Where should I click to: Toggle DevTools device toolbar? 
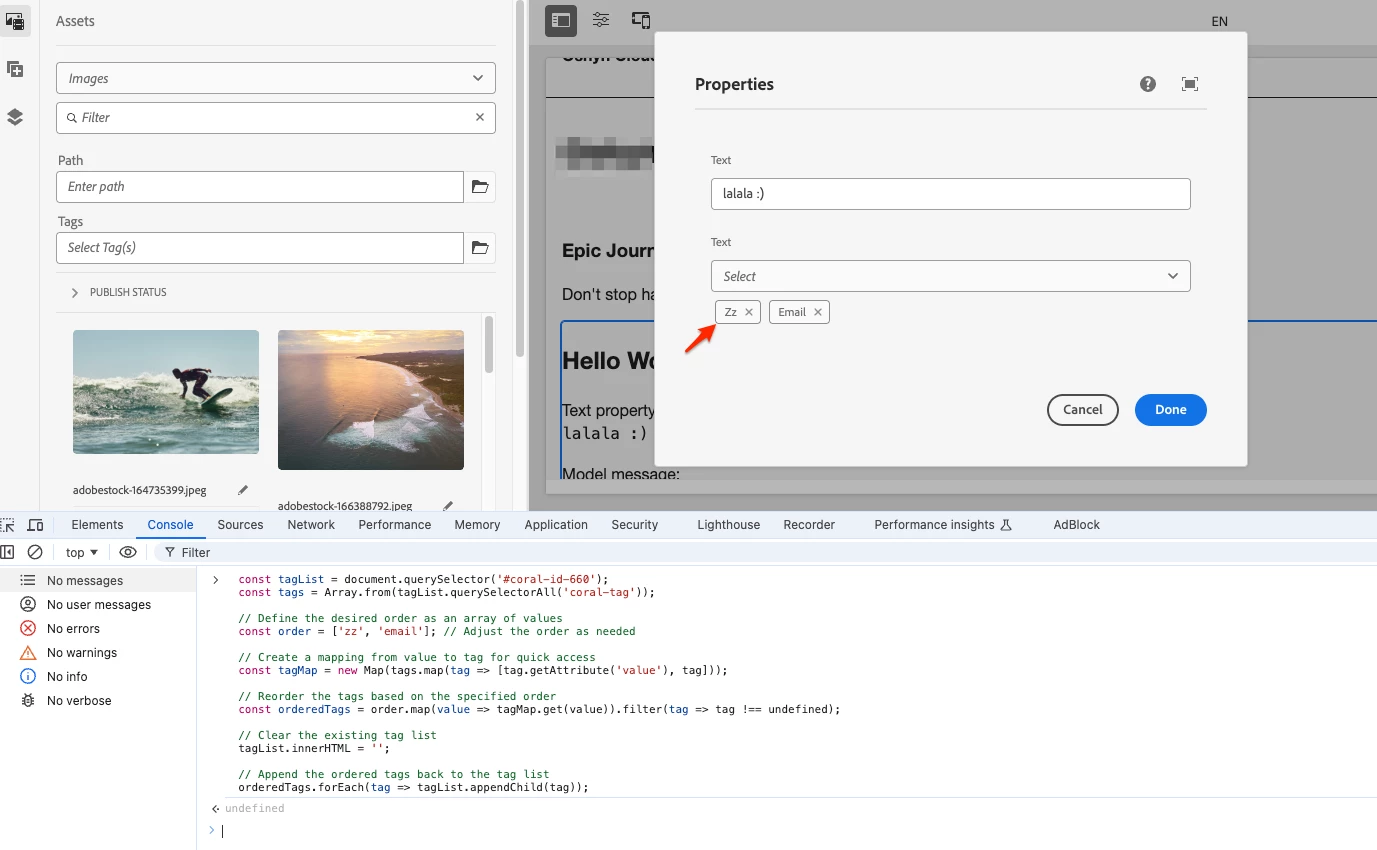click(35, 525)
